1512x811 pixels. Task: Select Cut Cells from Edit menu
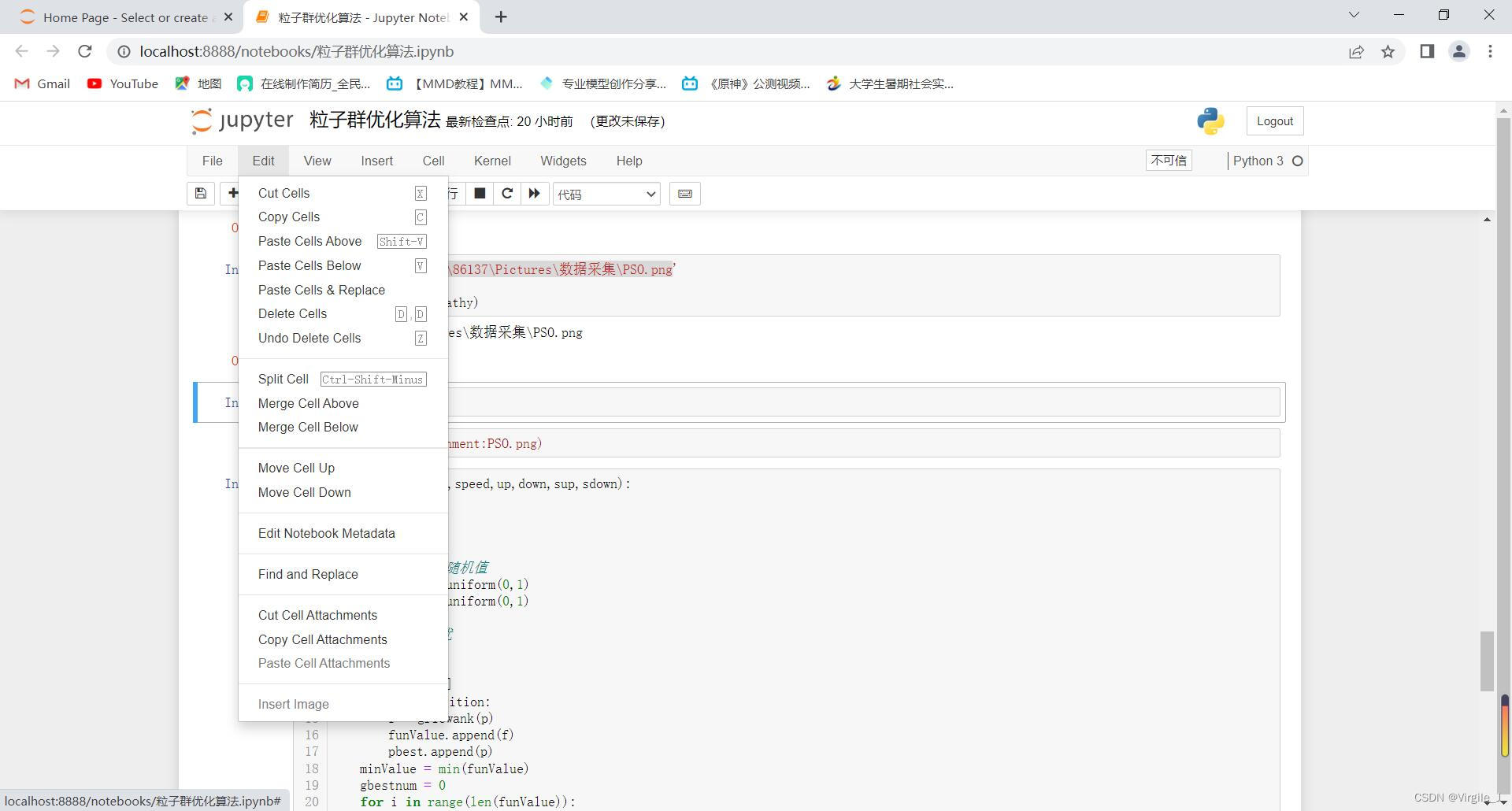(343, 193)
